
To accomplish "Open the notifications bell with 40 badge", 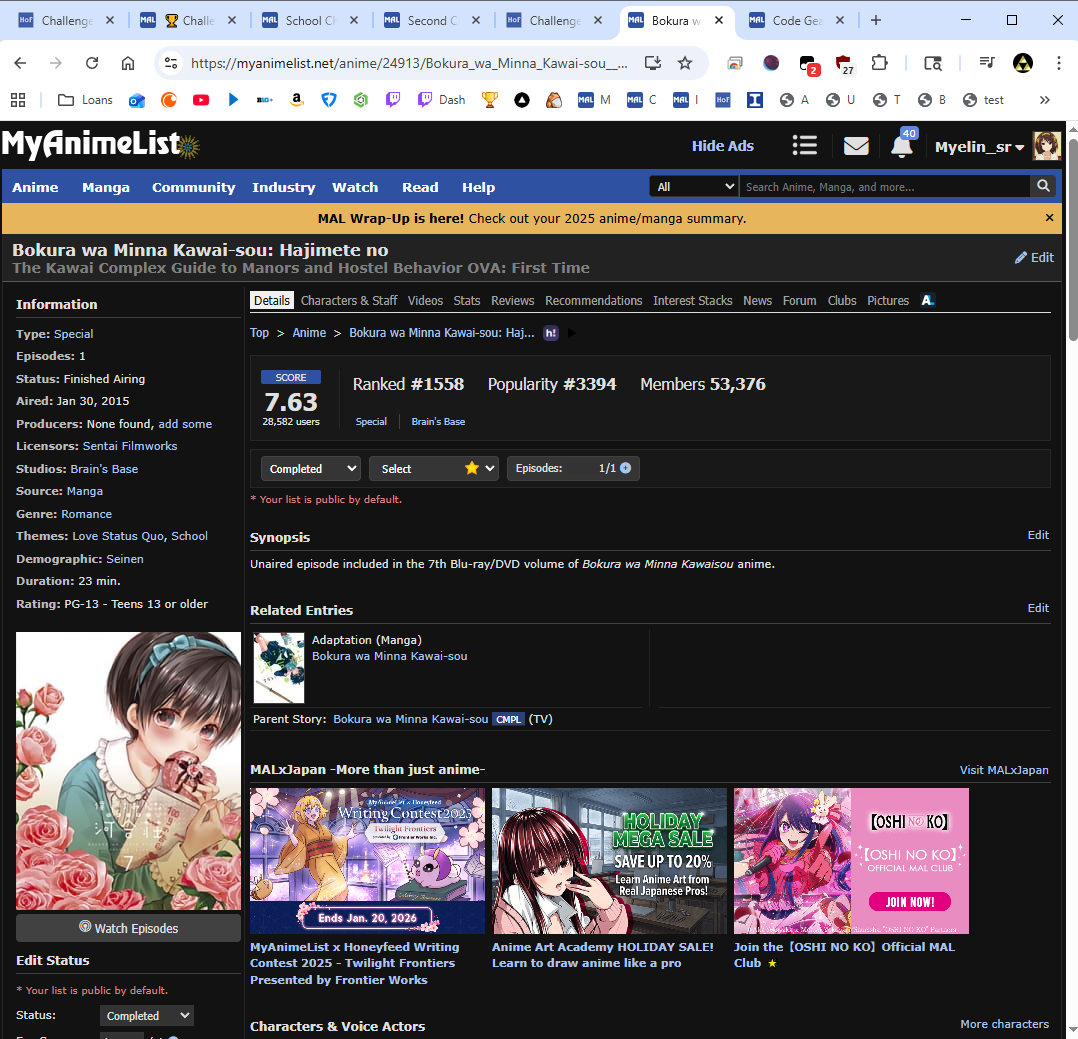I will [x=902, y=145].
